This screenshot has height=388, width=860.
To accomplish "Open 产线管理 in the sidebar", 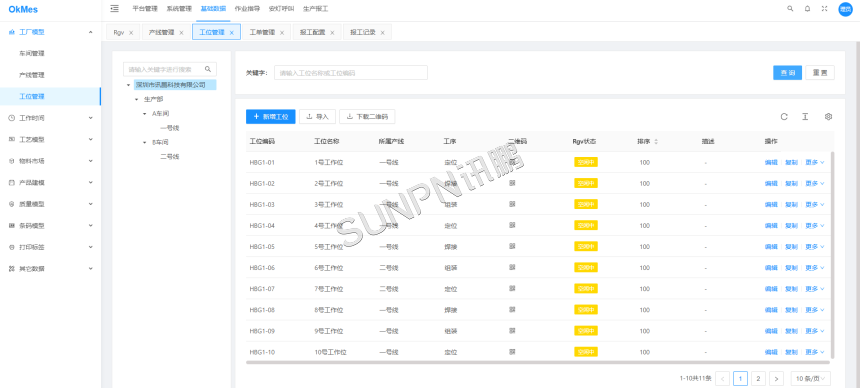I will point(31,75).
